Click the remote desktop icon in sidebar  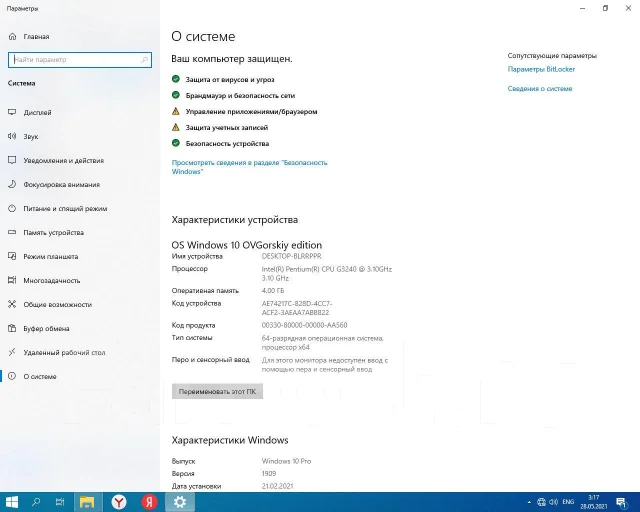tap(12, 352)
